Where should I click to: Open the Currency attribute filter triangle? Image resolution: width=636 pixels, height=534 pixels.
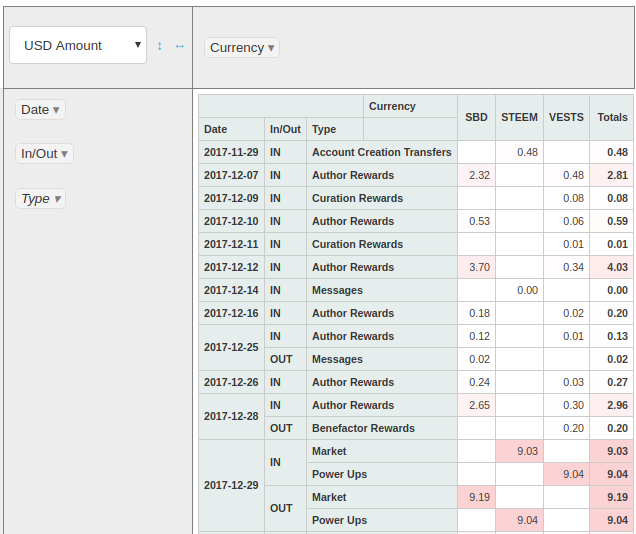(271, 48)
